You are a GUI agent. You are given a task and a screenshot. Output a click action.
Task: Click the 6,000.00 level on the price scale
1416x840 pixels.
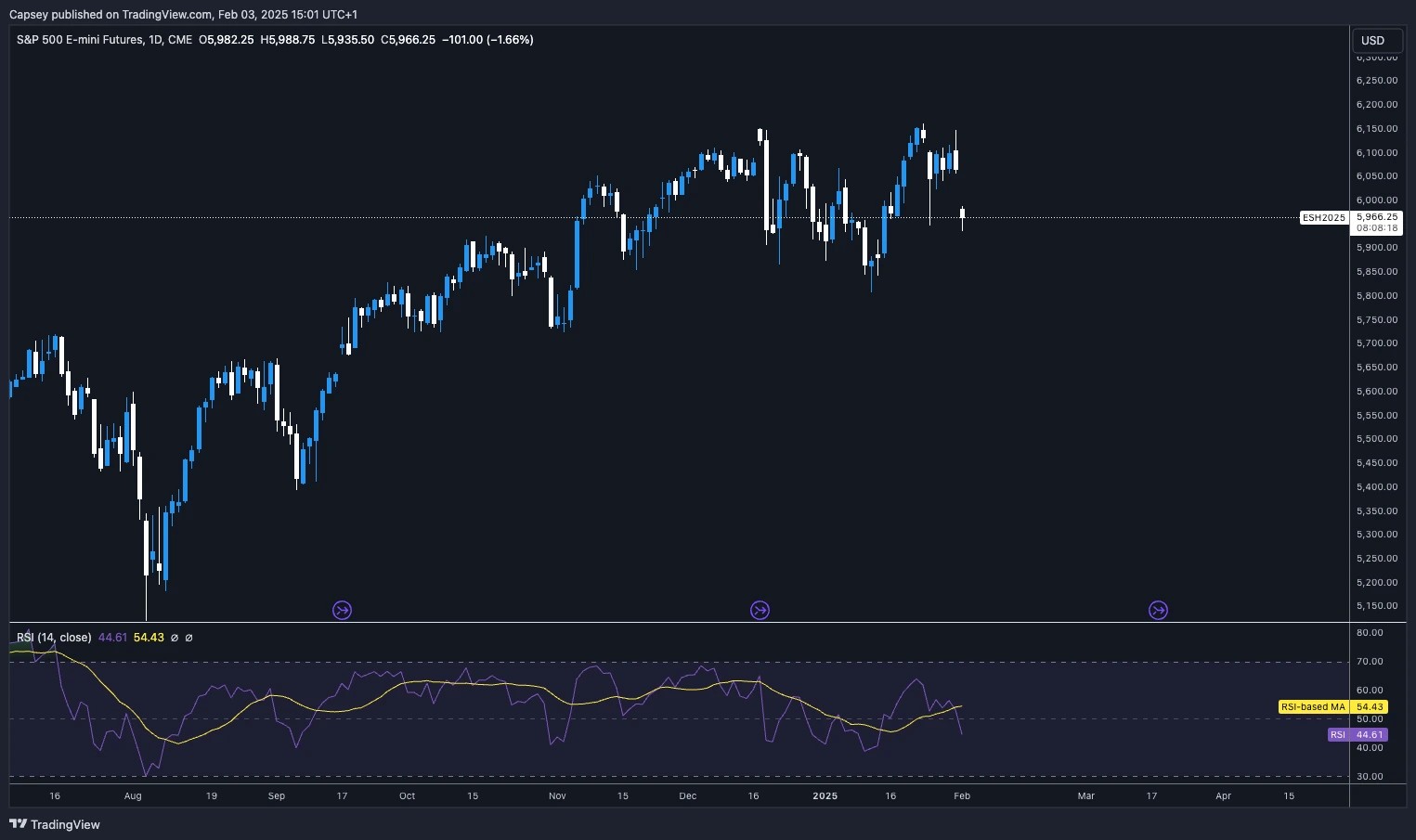pyautogui.click(x=1377, y=200)
